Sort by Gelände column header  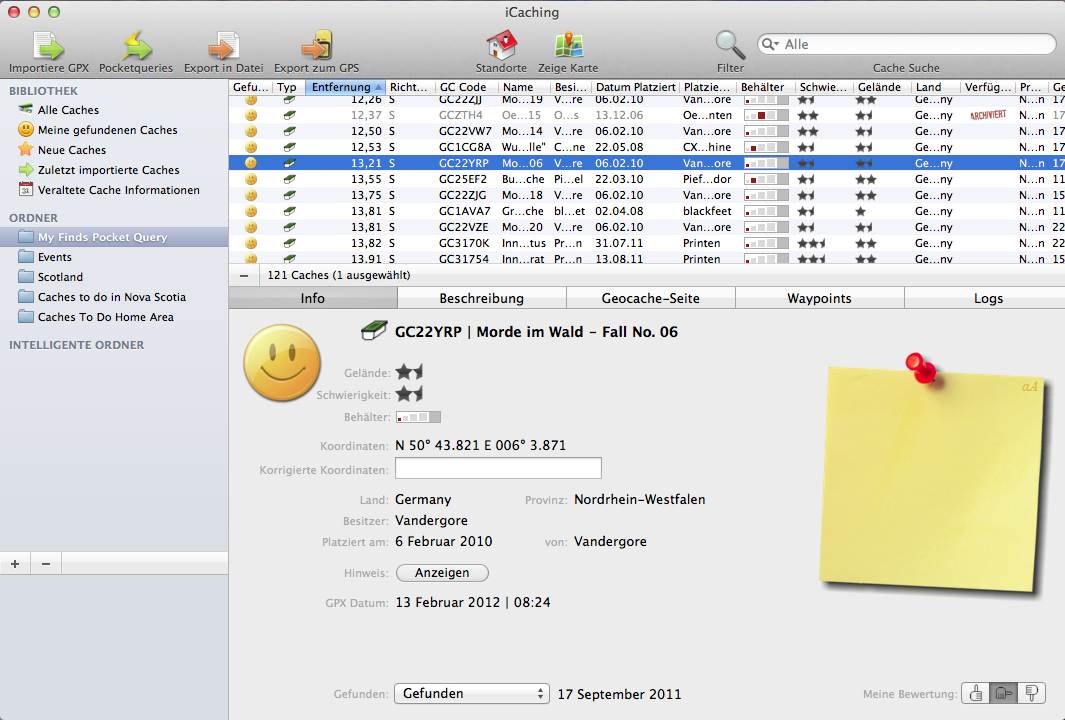[882, 87]
